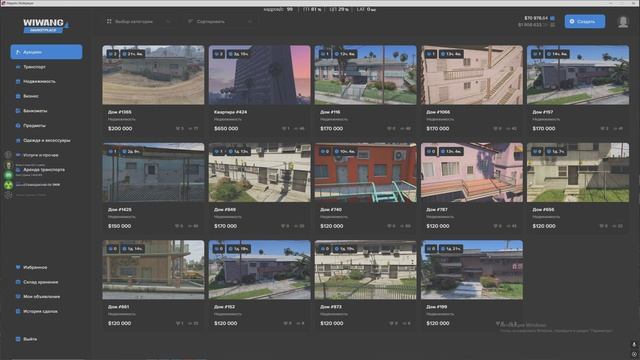The image size is (640, 360).
Task: Click the favorites heart count on Дом #661
Action: pos(180,323)
